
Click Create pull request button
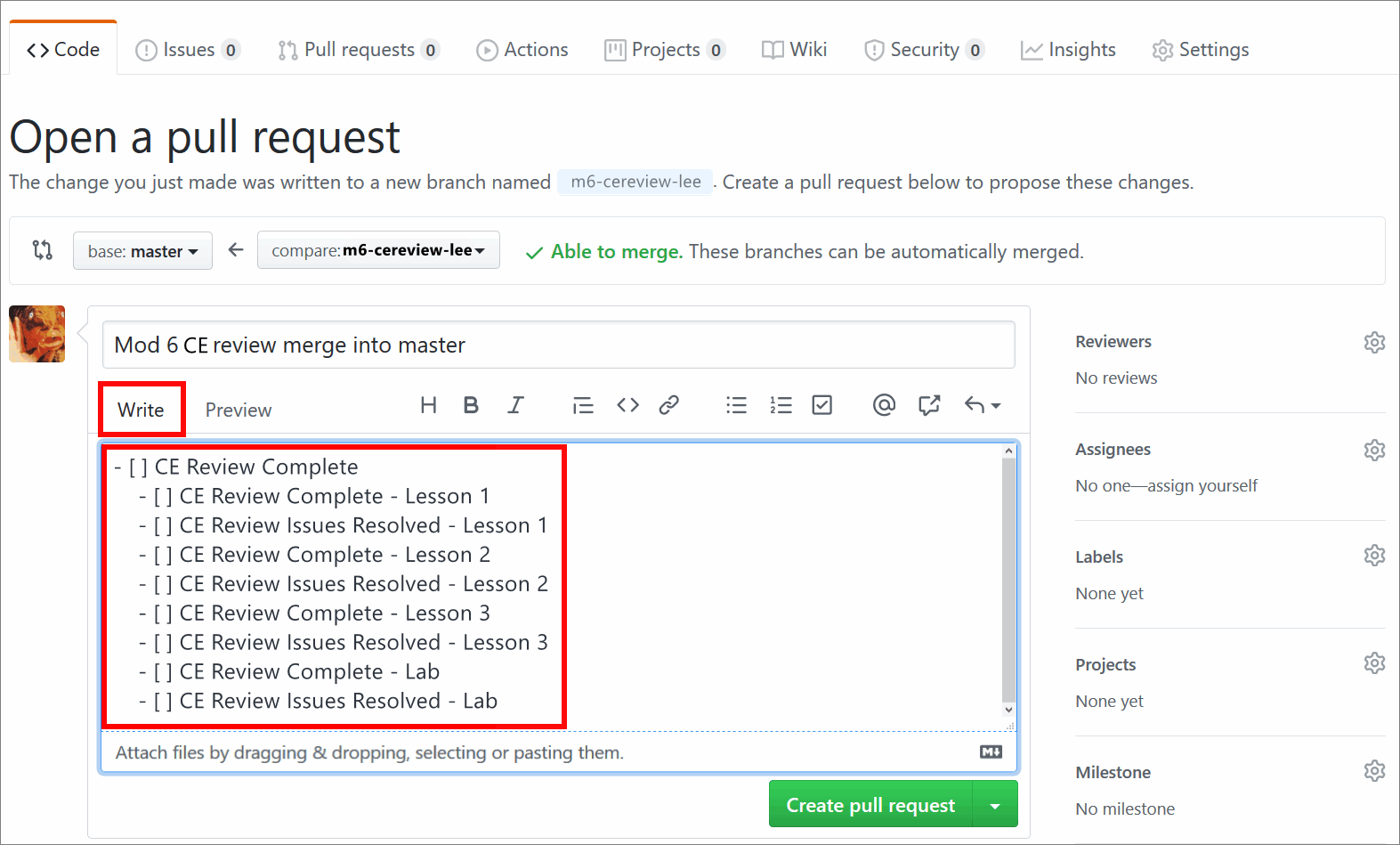[870, 805]
